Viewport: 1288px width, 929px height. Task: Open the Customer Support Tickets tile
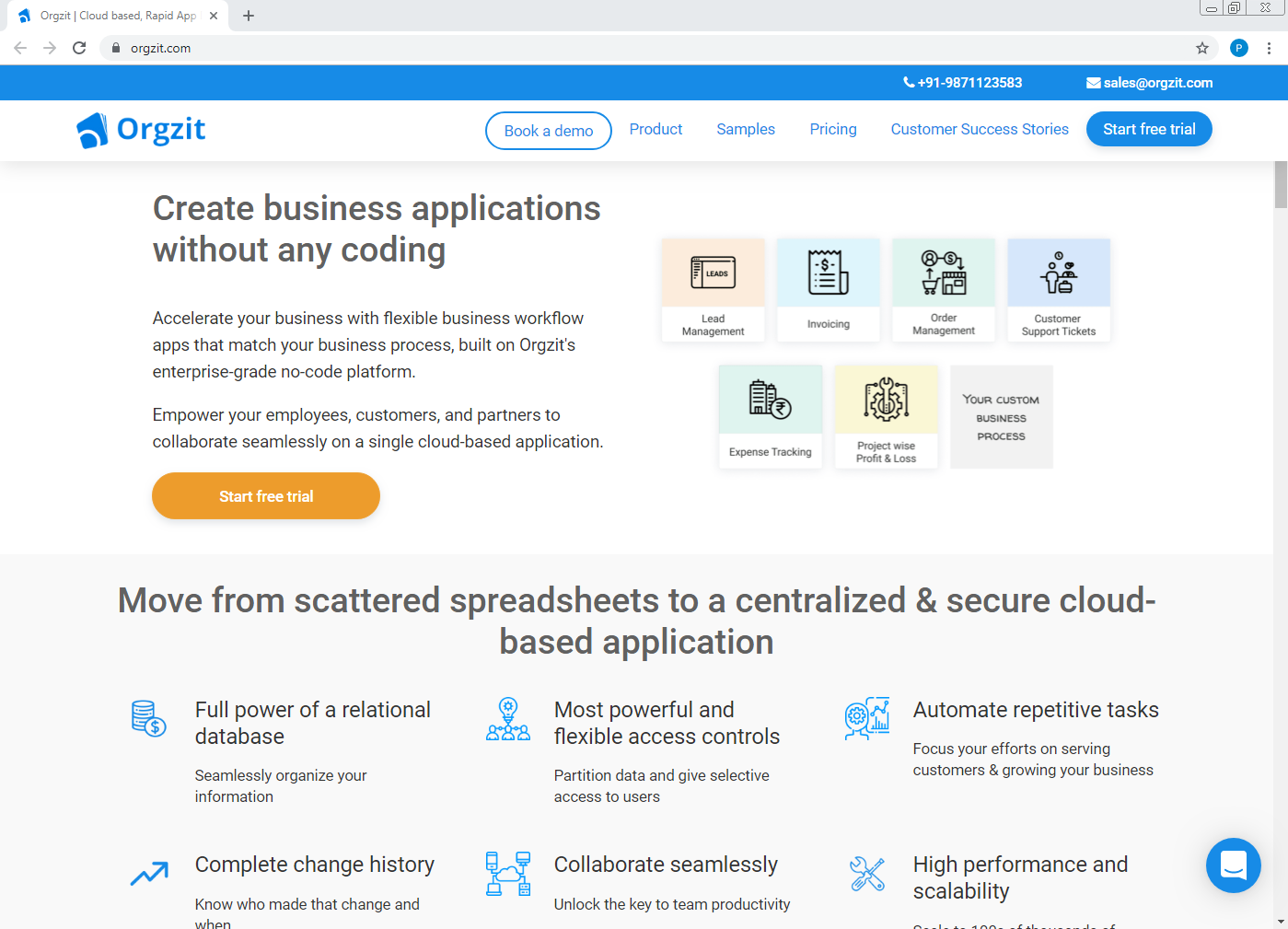coord(1059,290)
